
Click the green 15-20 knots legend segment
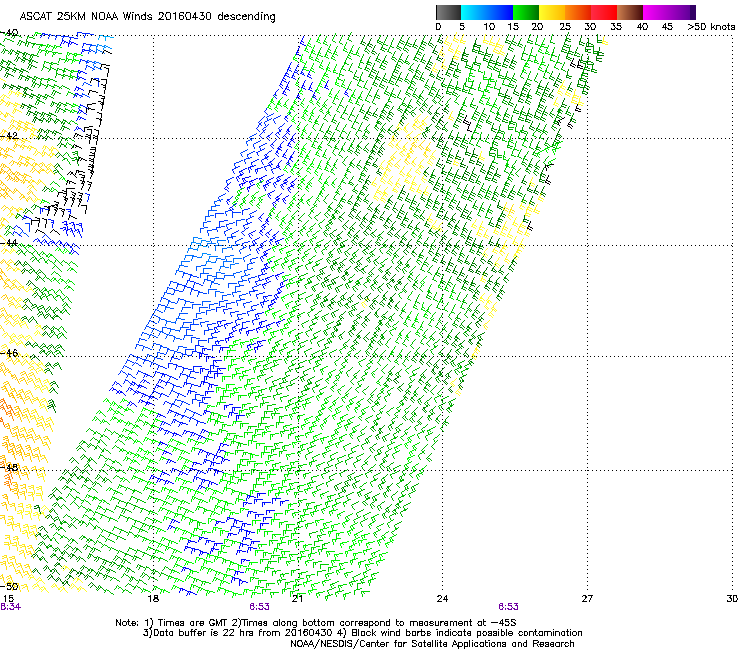(x=526, y=12)
